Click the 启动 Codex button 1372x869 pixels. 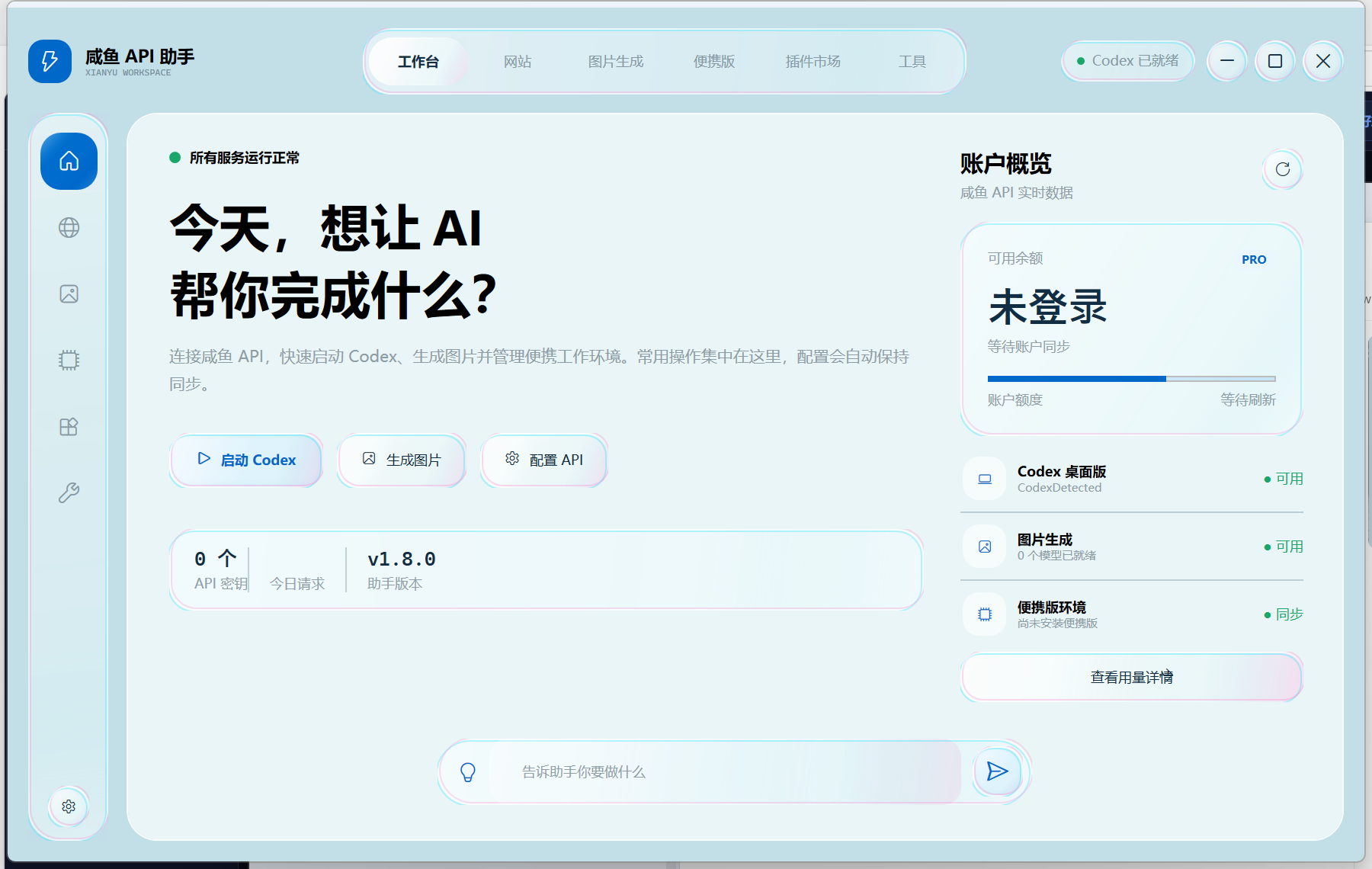tap(246, 460)
